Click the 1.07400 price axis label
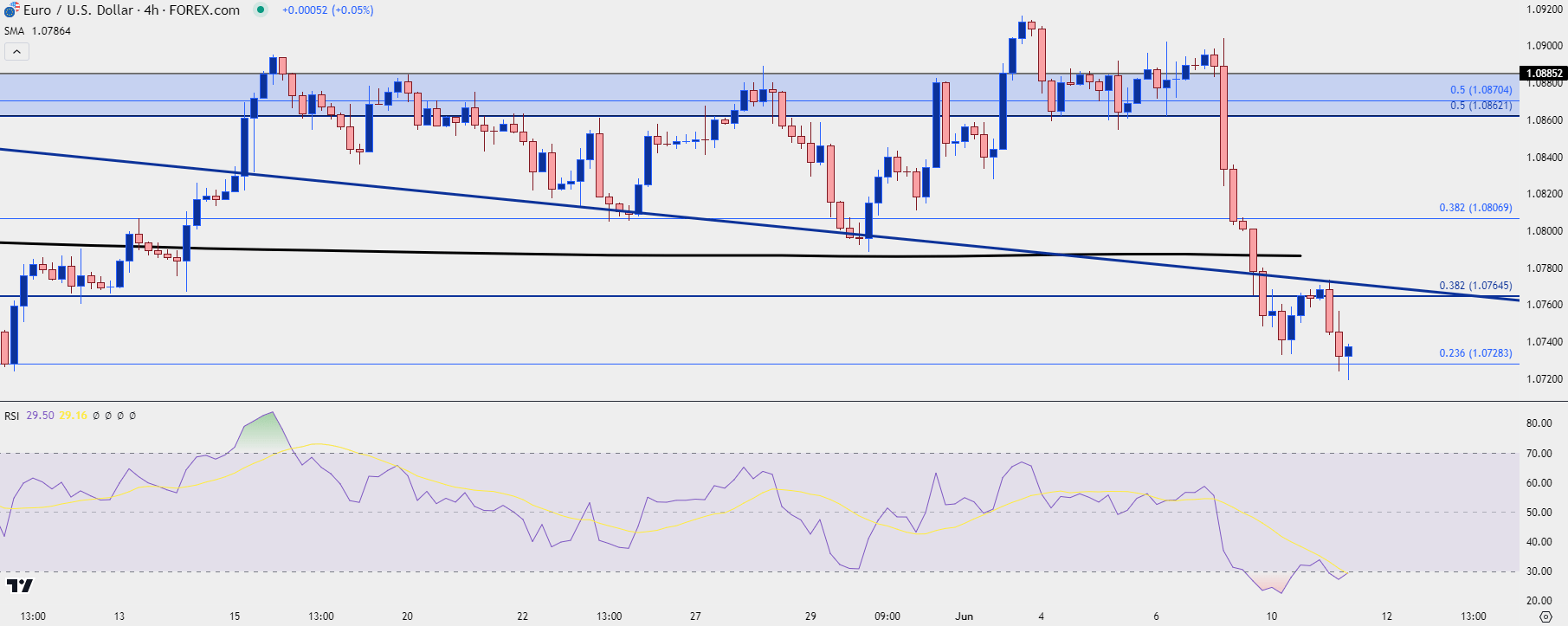This screenshot has height=626, width=1568. point(1545,342)
